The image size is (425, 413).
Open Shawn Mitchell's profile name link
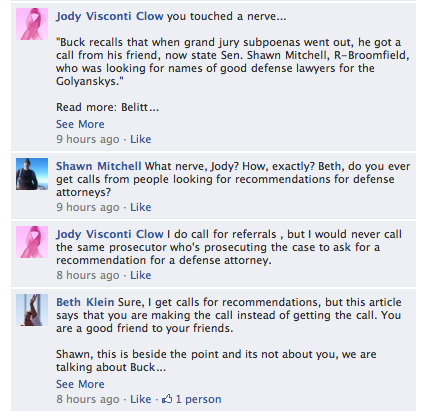tap(99, 166)
